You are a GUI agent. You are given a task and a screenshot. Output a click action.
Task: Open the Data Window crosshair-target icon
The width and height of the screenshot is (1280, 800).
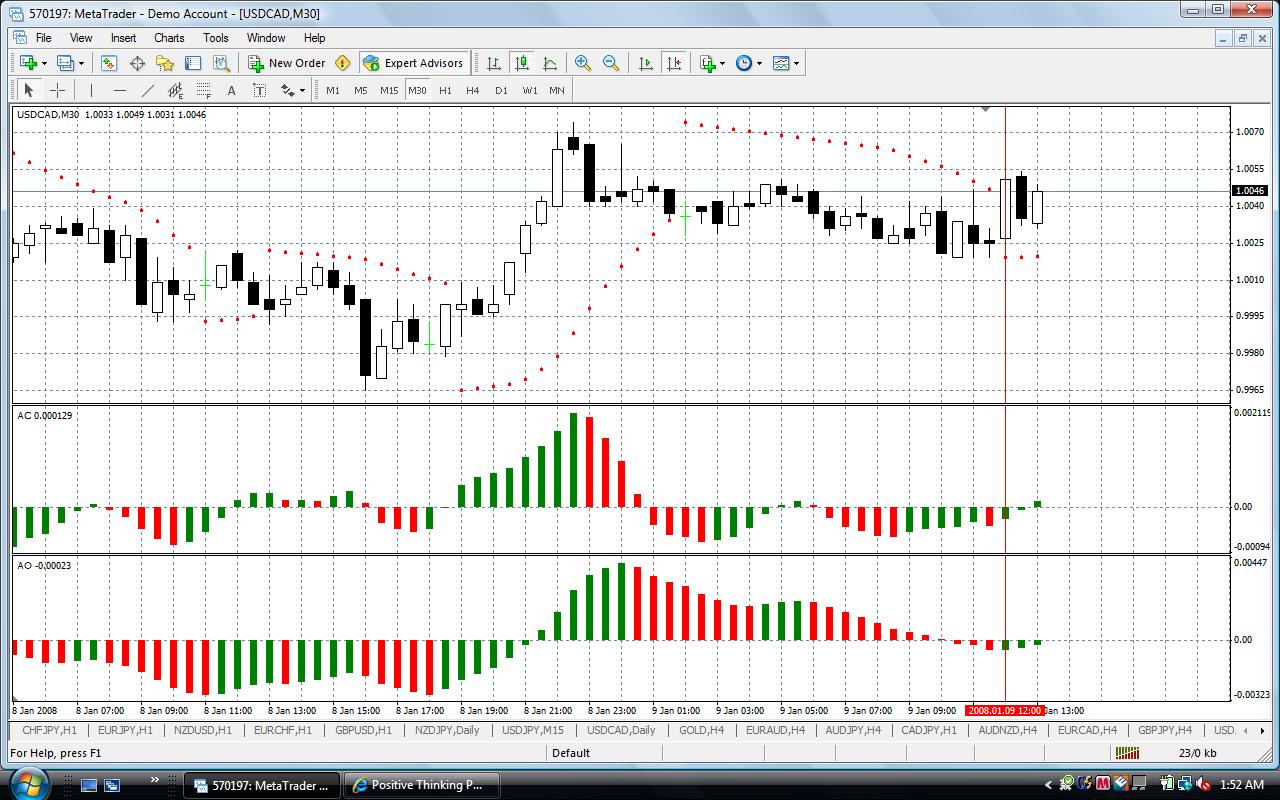point(137,63)
